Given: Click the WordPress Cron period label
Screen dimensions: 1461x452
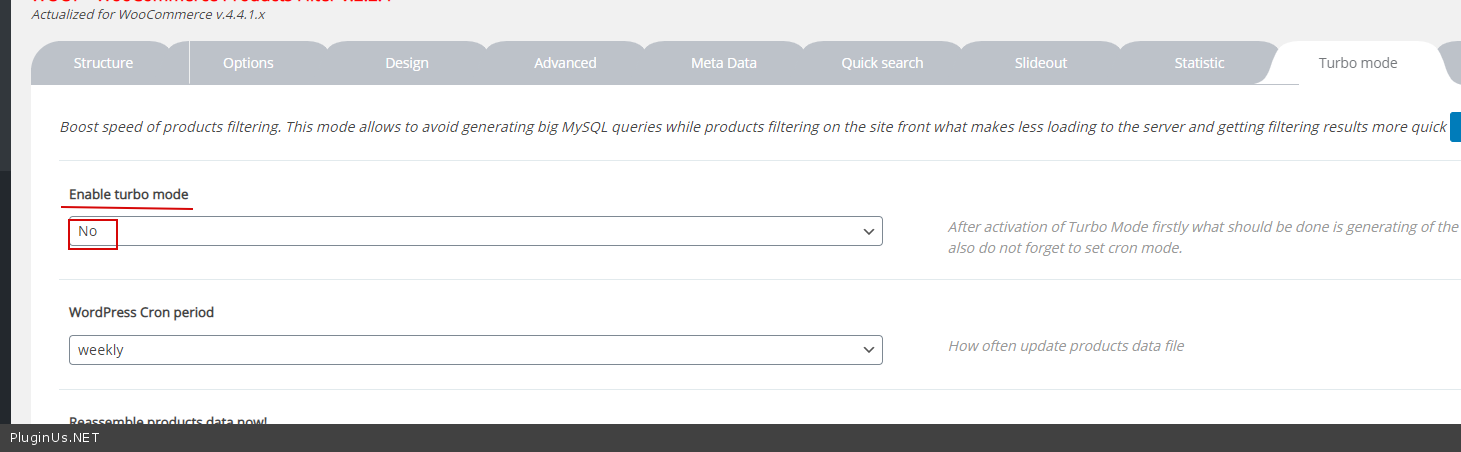Looking at the screenshot, I should point(141,312).
